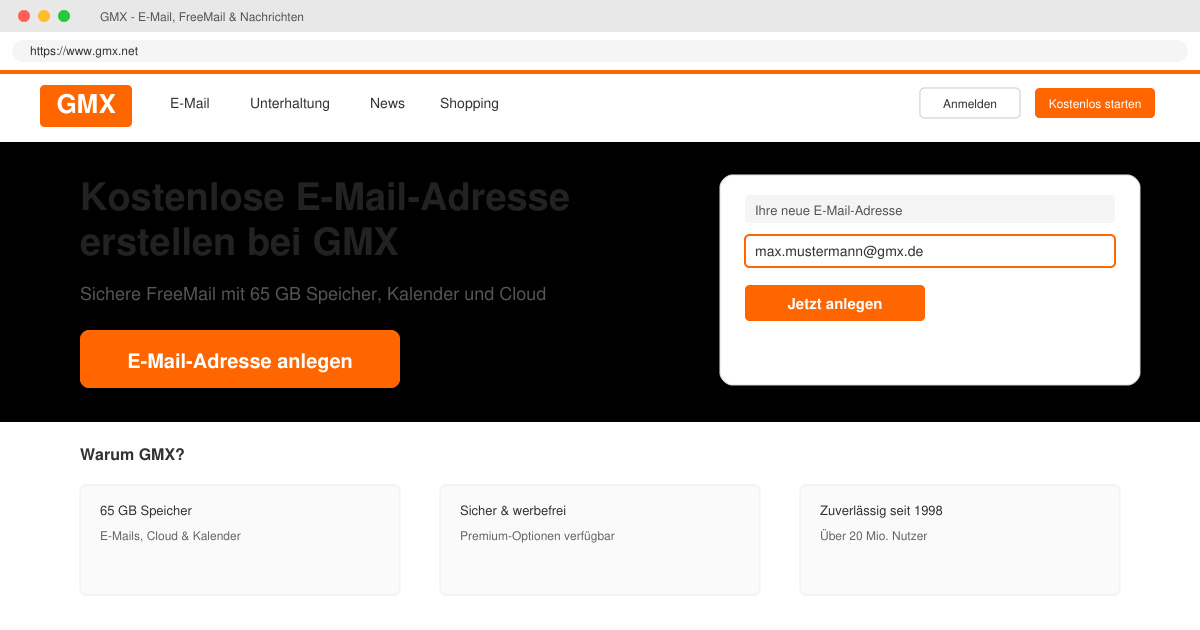
Task: Open the Shopping navigation item
Action: (469, 103)
